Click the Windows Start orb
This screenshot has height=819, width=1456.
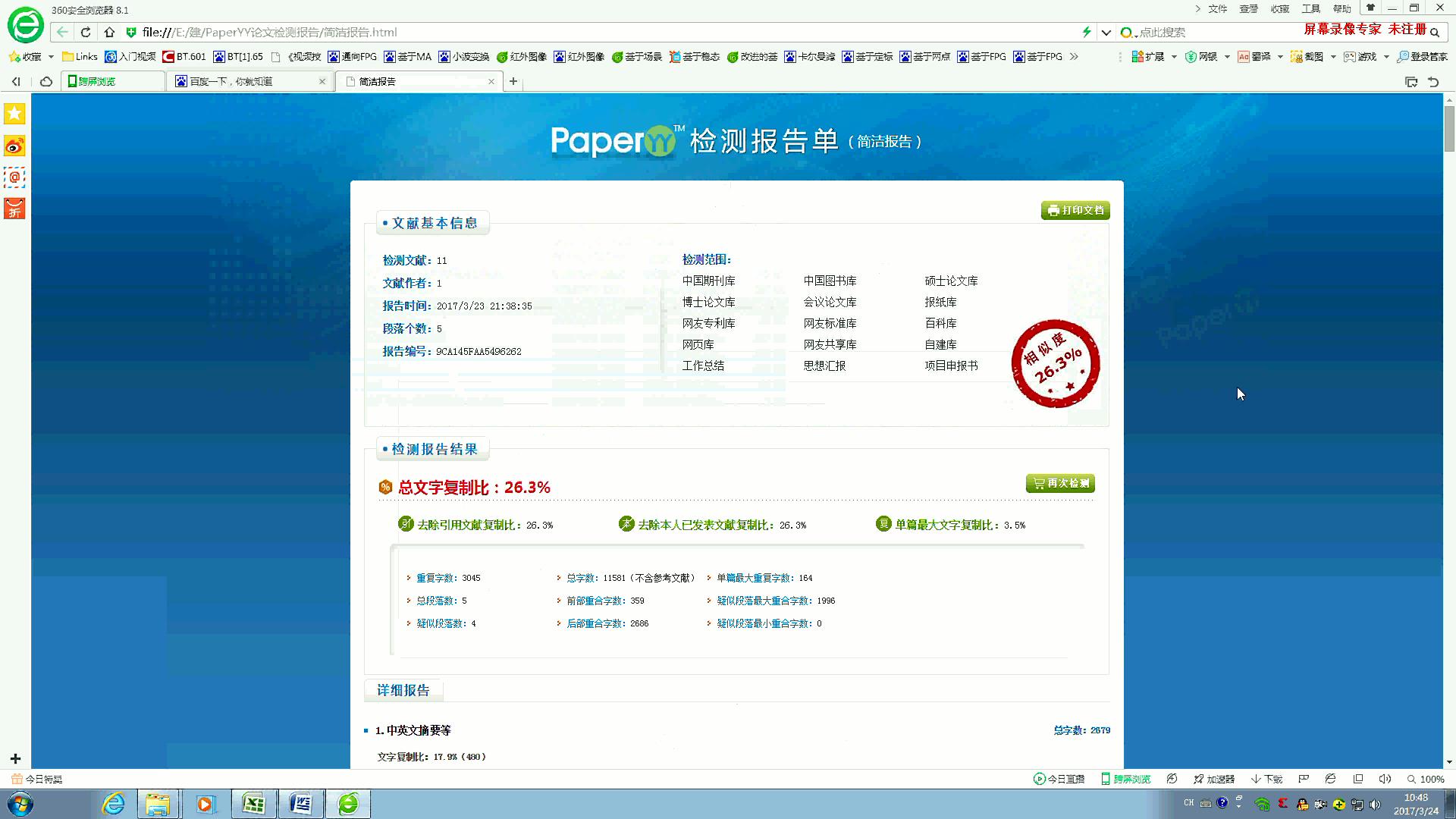click(x=20, y=804)
